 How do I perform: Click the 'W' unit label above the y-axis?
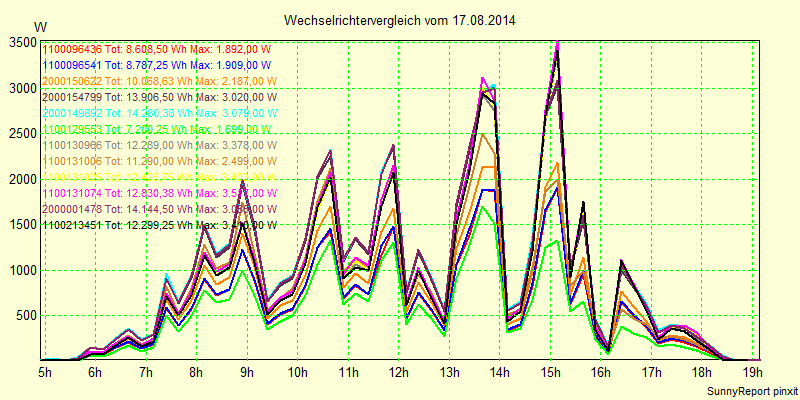[x=40, y=26]
